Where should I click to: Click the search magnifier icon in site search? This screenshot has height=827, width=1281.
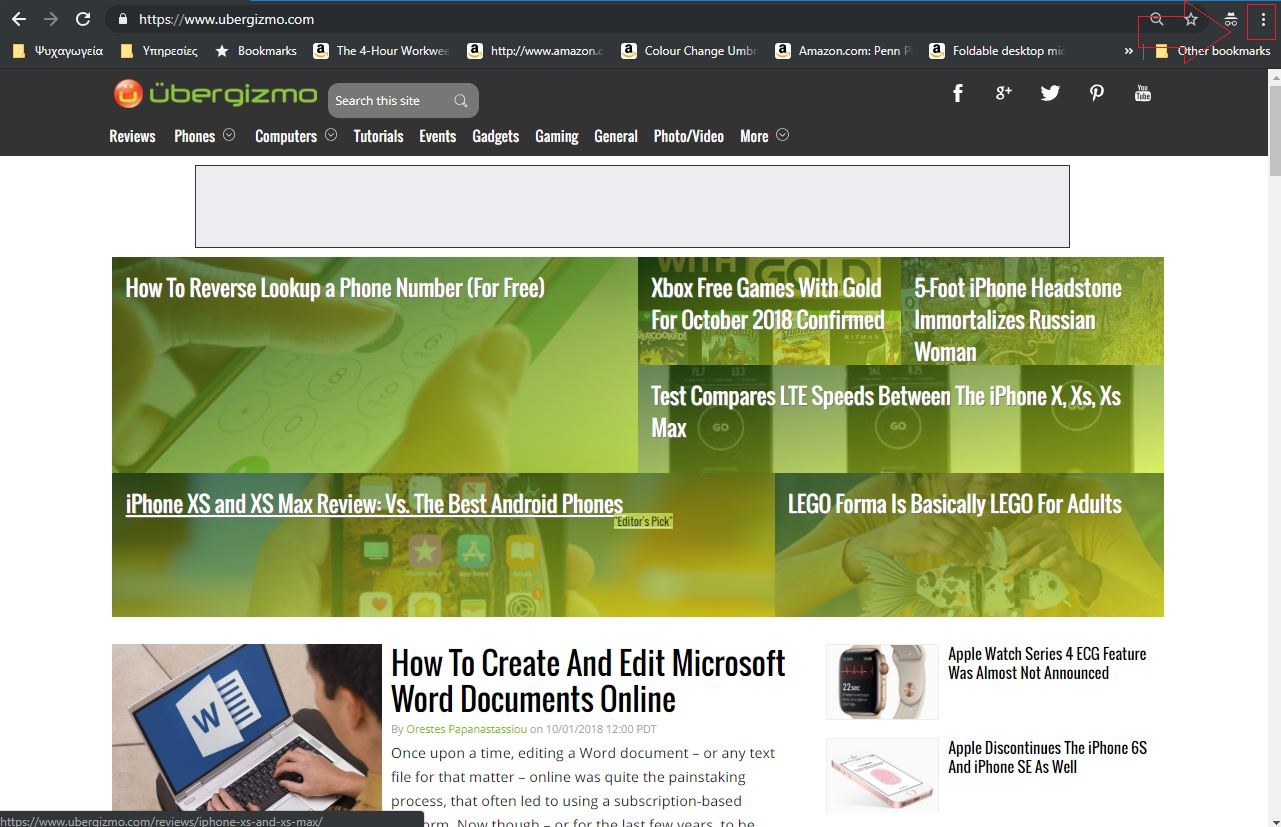coord(461,100)
